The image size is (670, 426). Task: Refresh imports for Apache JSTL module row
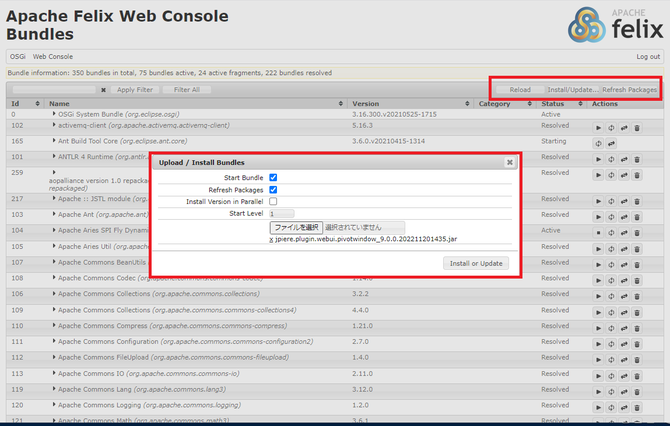(611, 201)
